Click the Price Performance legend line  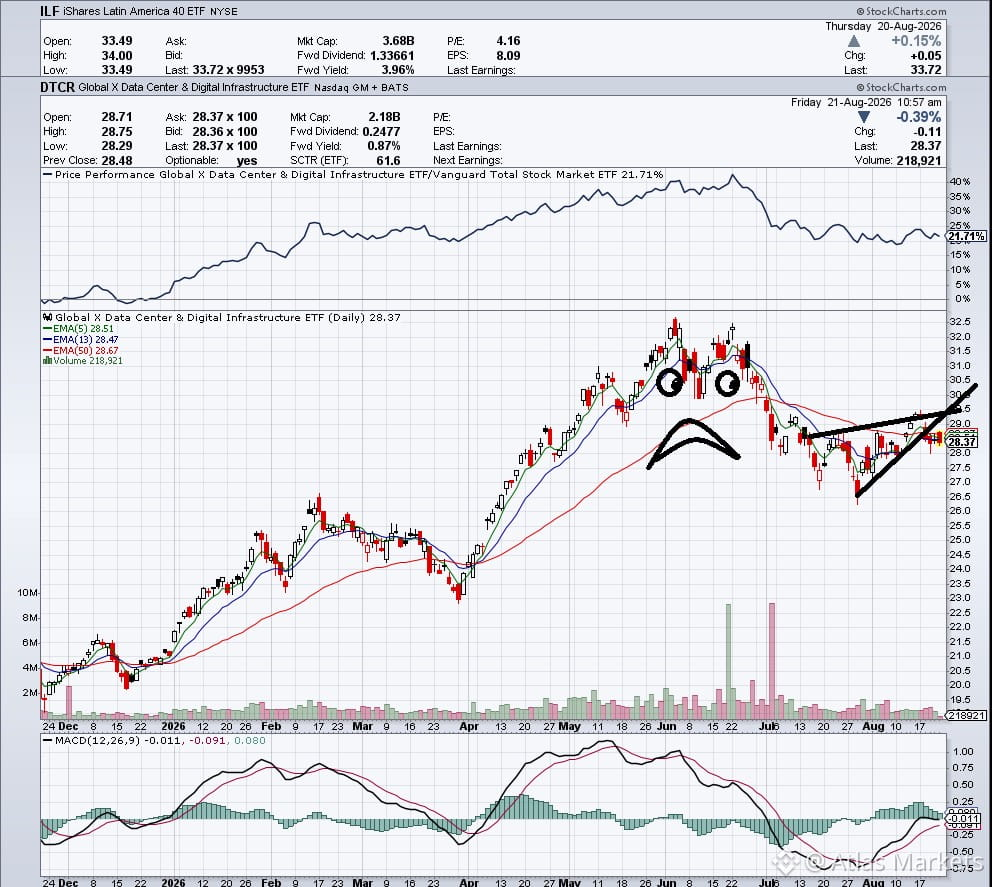(353, 175)
